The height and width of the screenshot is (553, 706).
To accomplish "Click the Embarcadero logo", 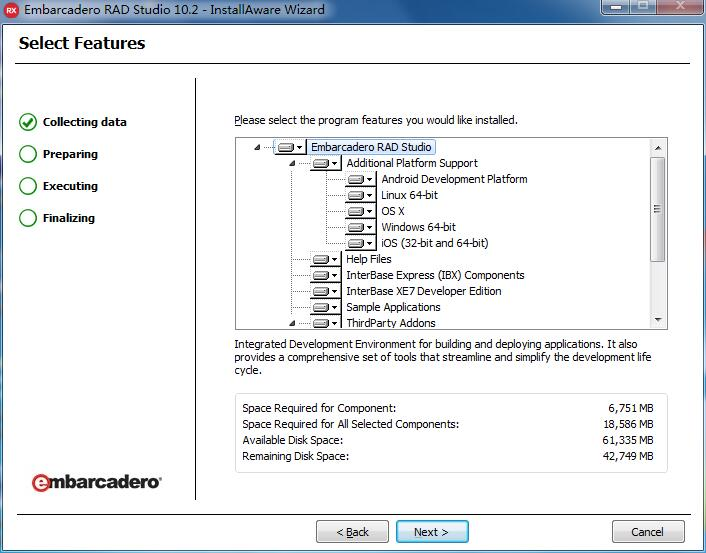I will pos(96,482).
